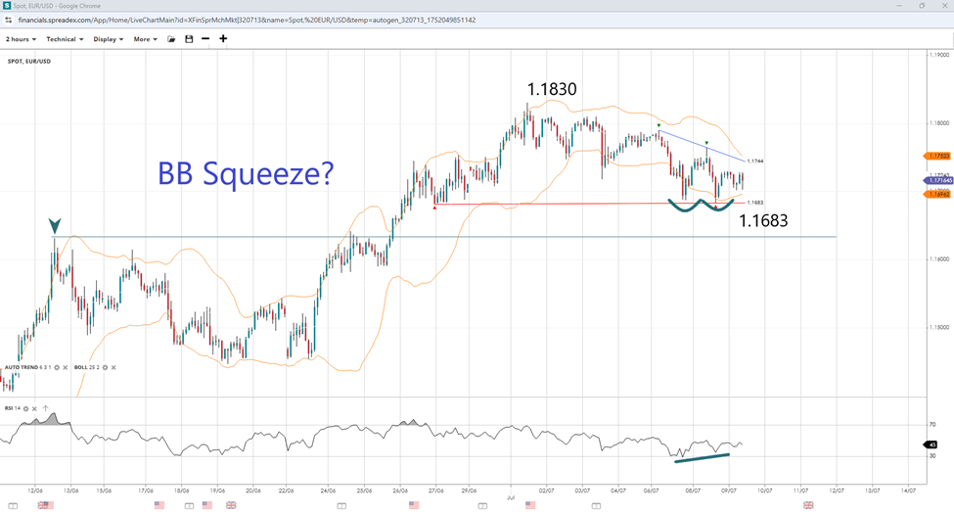The image size is (954, 512).
Task: Open the saved chart folder icon
Action: click(171, 39)
